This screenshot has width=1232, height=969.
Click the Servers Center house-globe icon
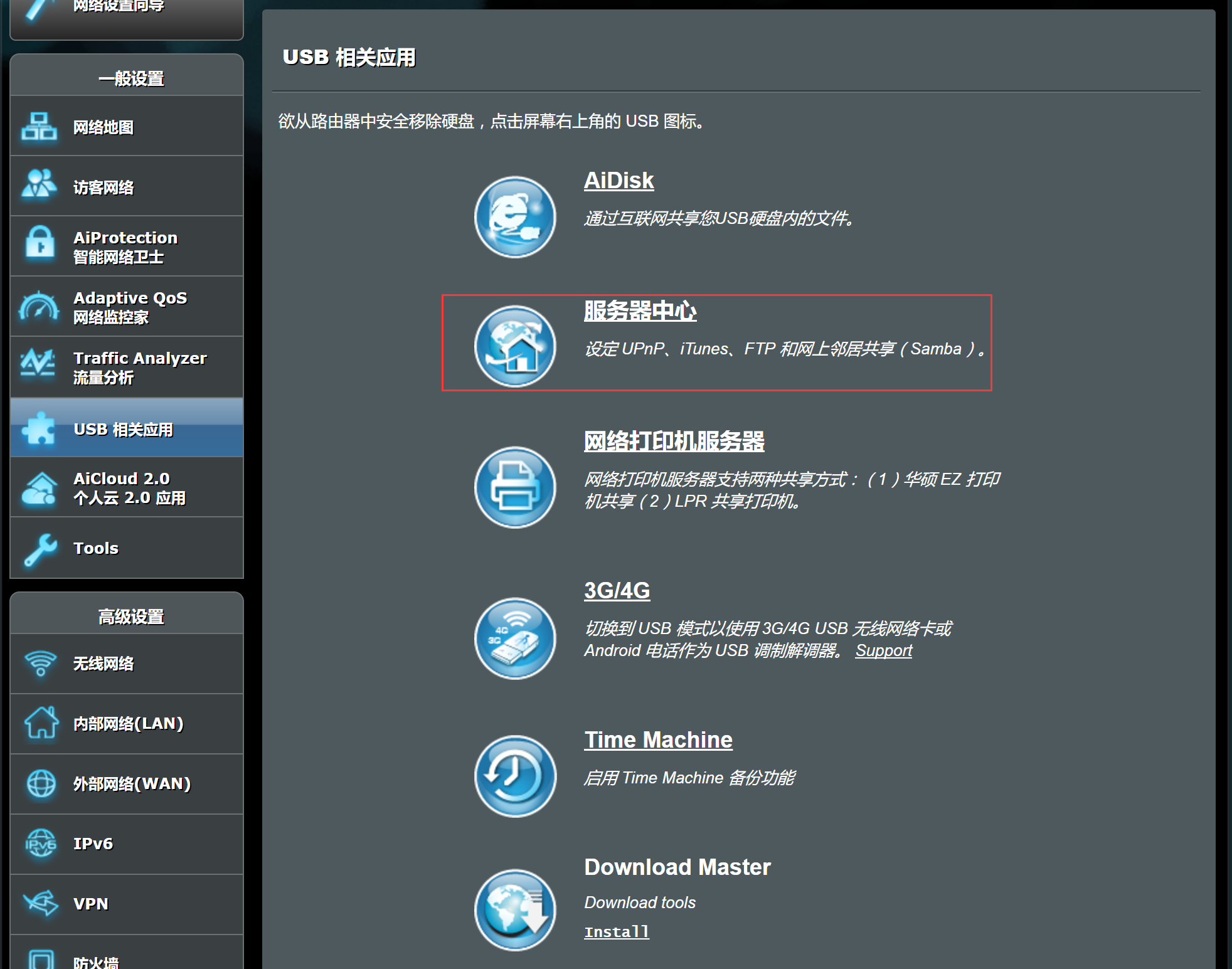(515, 346)
